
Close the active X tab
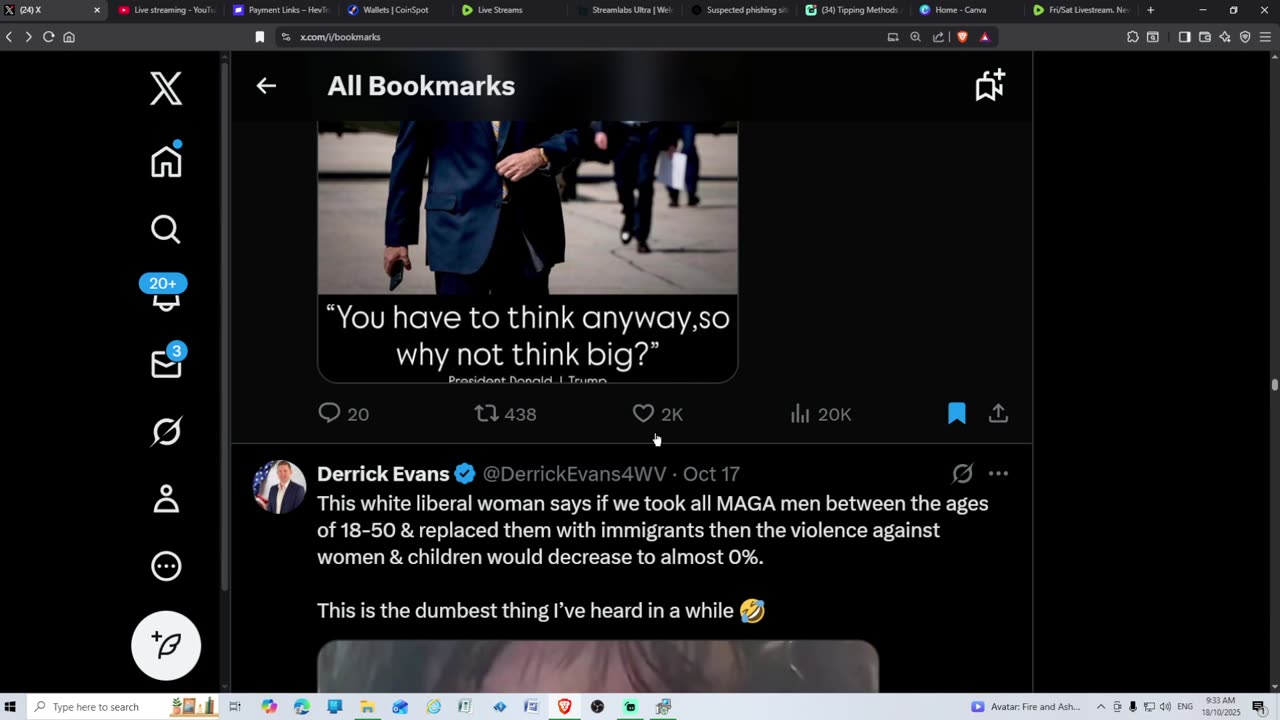97,10
